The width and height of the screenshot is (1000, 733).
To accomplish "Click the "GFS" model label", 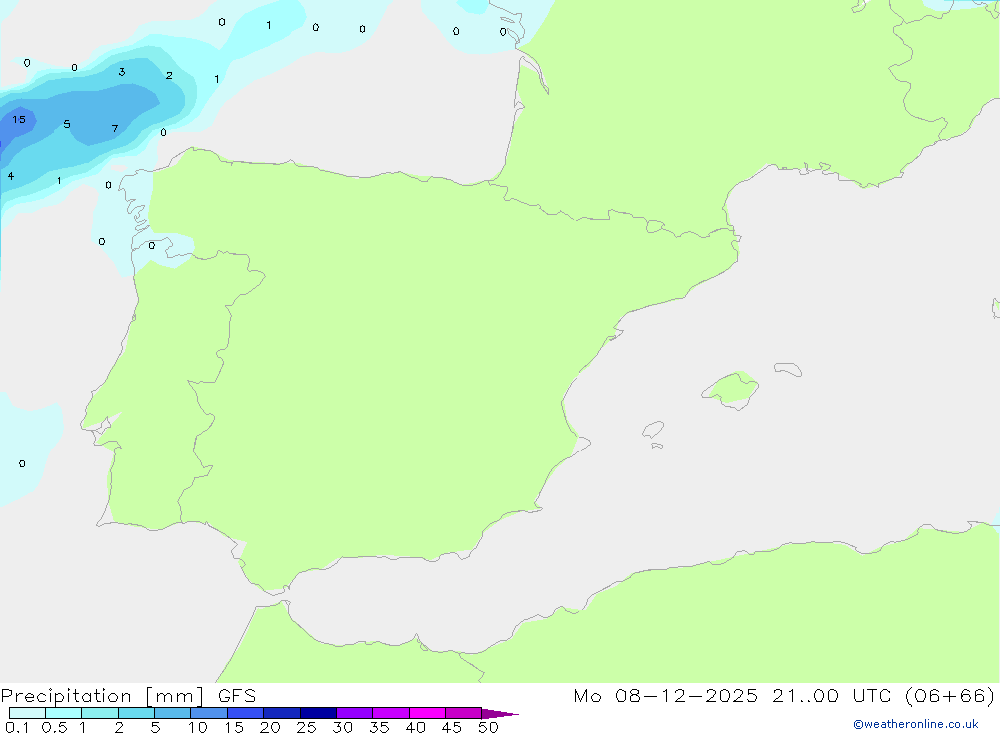I will point(237,696).
